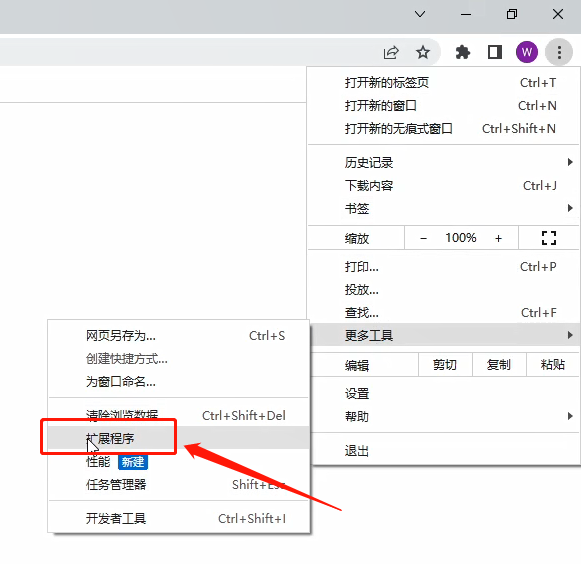Decrease zoom with the minus button
The width and height of the screenshot is (581, 564).
pos(424,238)
